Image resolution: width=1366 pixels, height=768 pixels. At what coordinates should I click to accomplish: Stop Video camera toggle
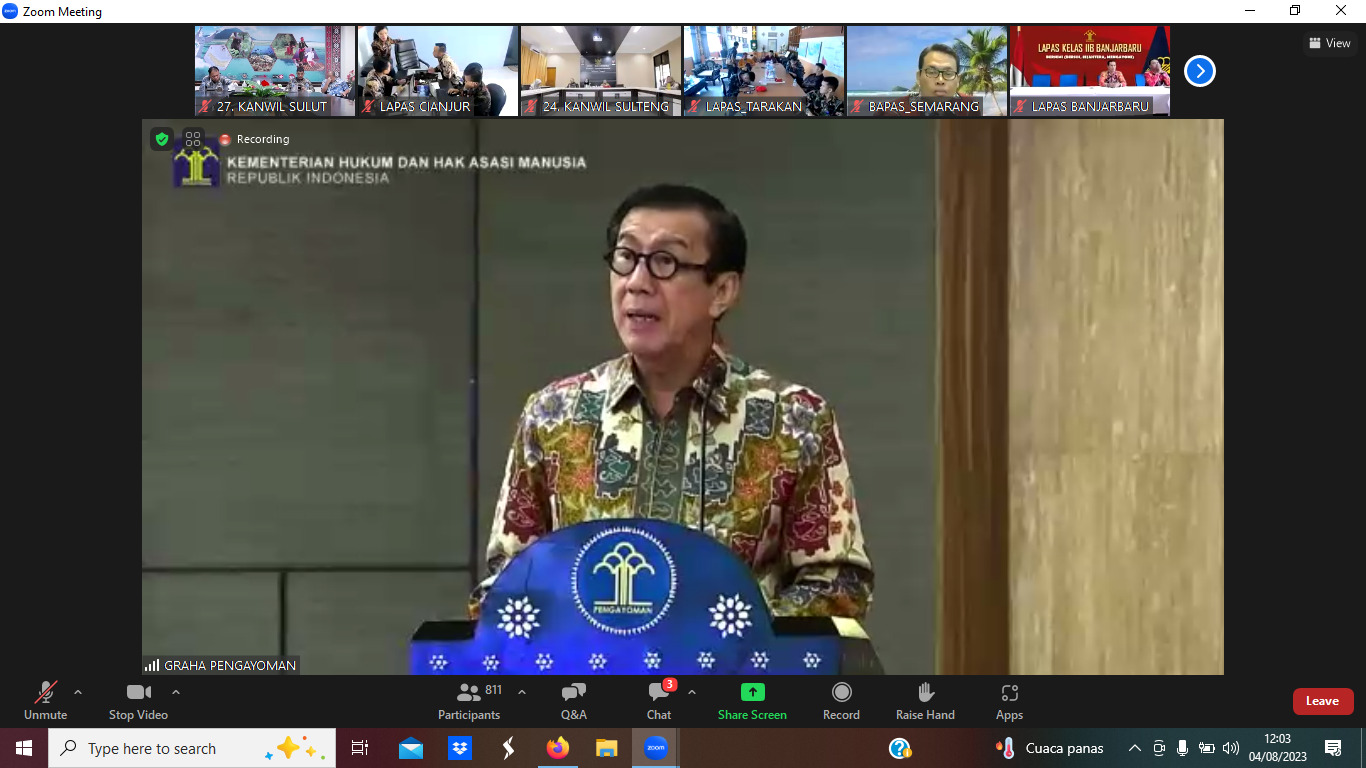click(138, 701)
